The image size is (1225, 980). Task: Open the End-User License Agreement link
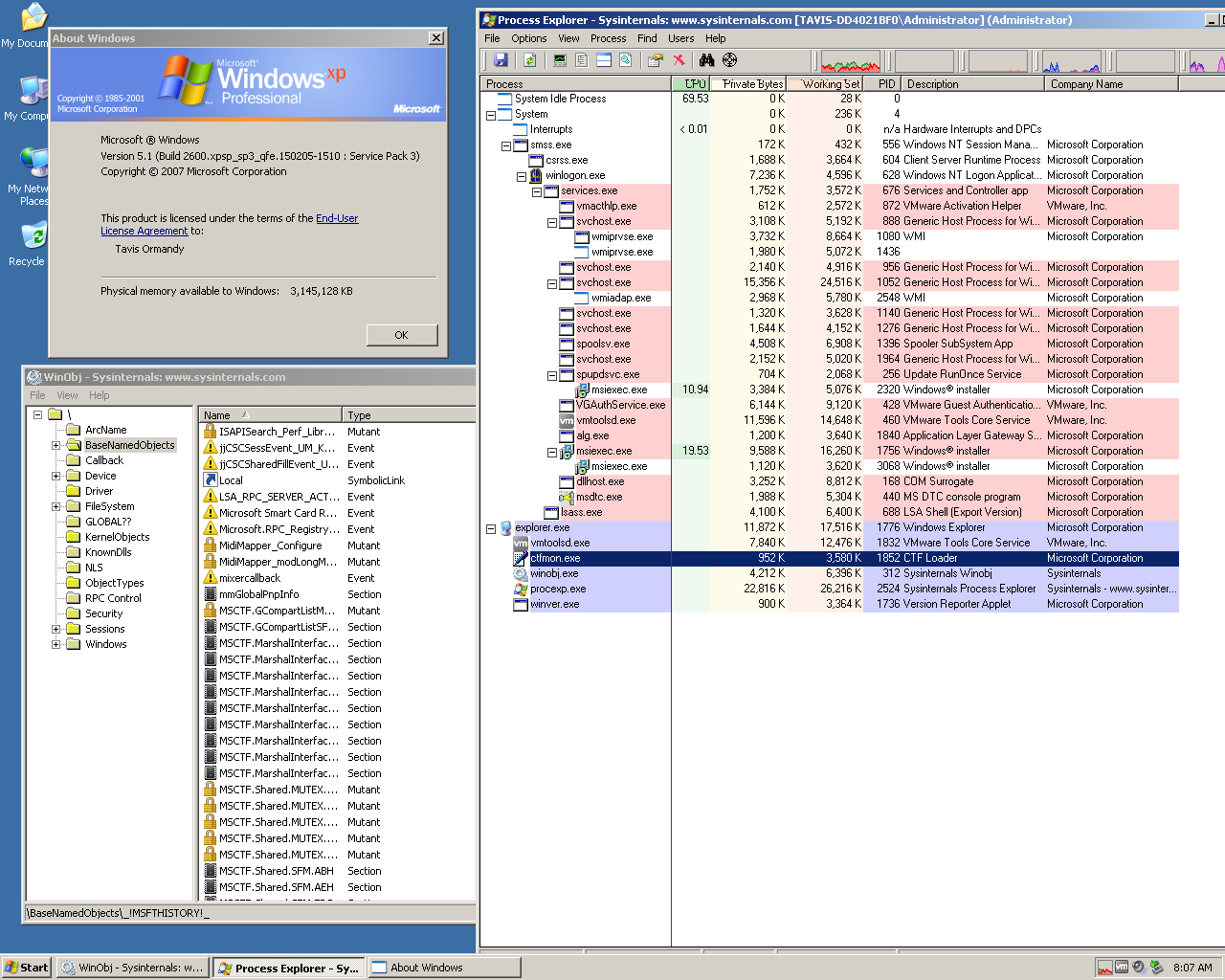coord(337,218)
